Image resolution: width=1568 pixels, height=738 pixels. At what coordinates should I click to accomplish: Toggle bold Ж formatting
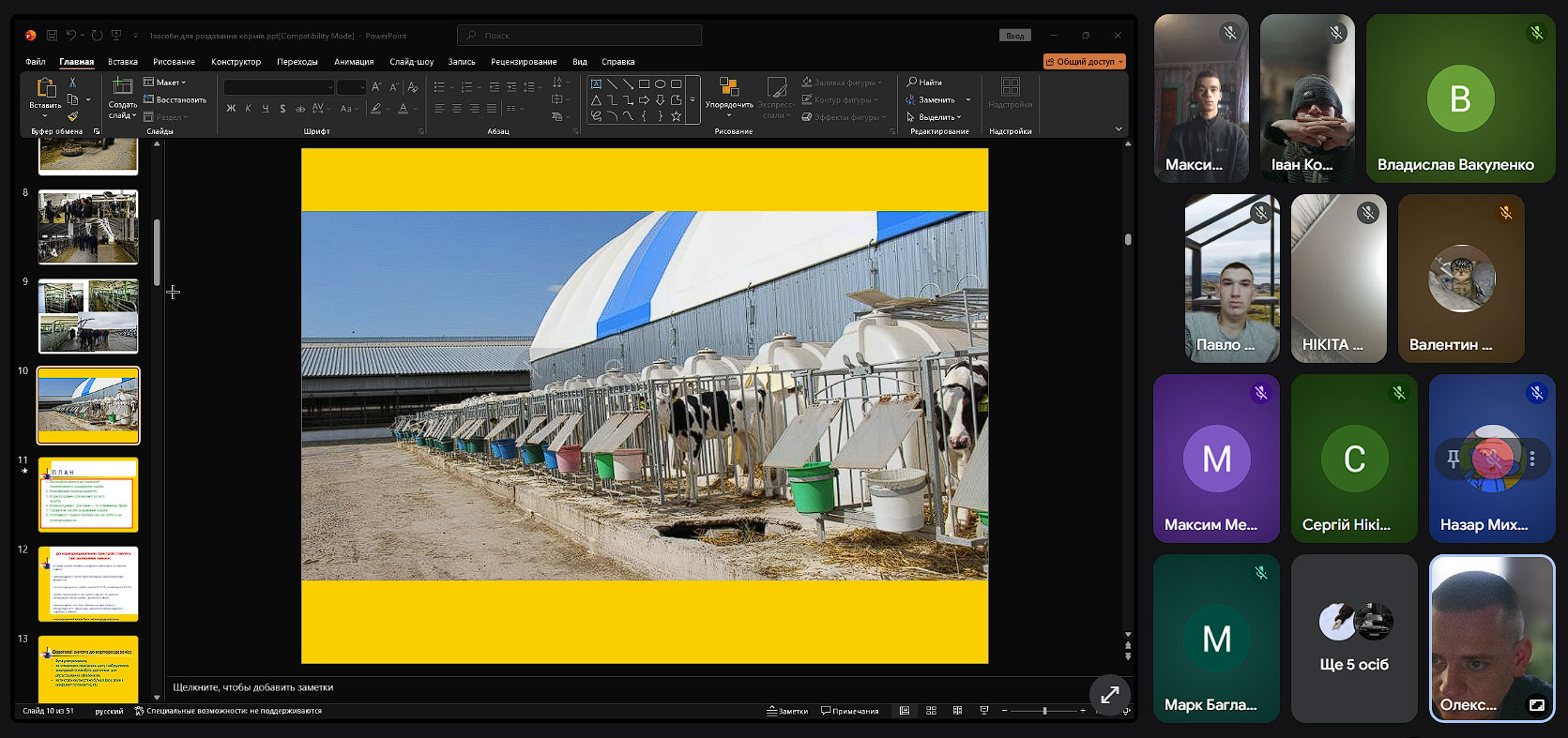[231, 109]
